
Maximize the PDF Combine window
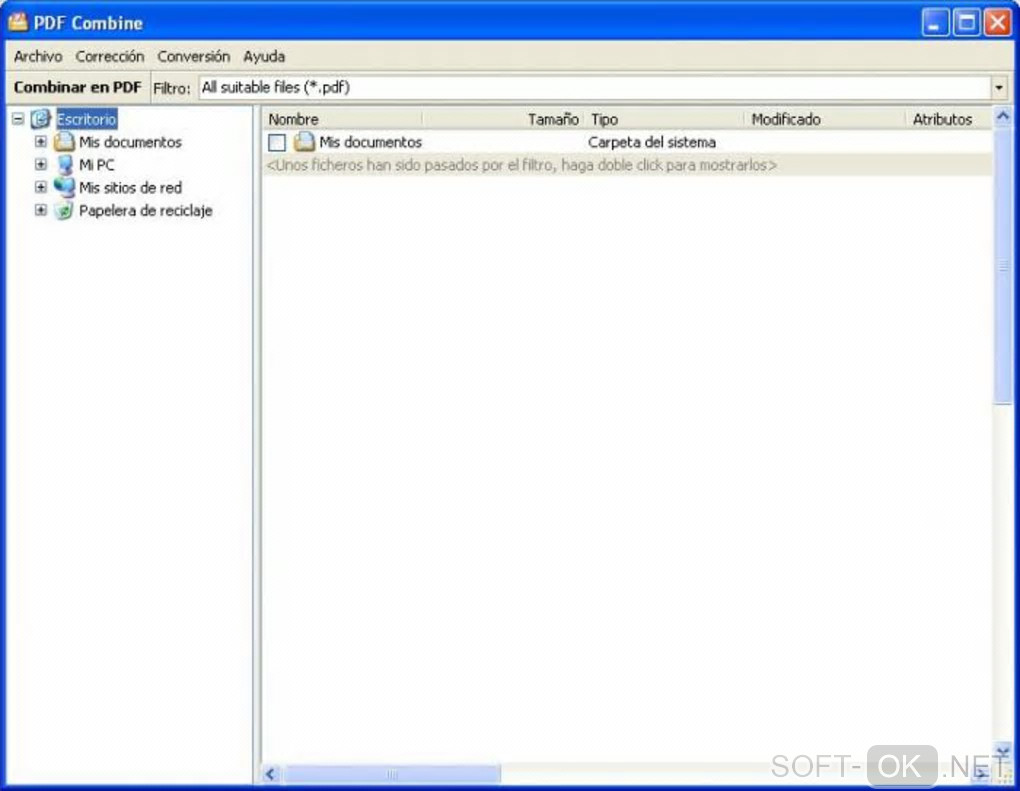966,23
